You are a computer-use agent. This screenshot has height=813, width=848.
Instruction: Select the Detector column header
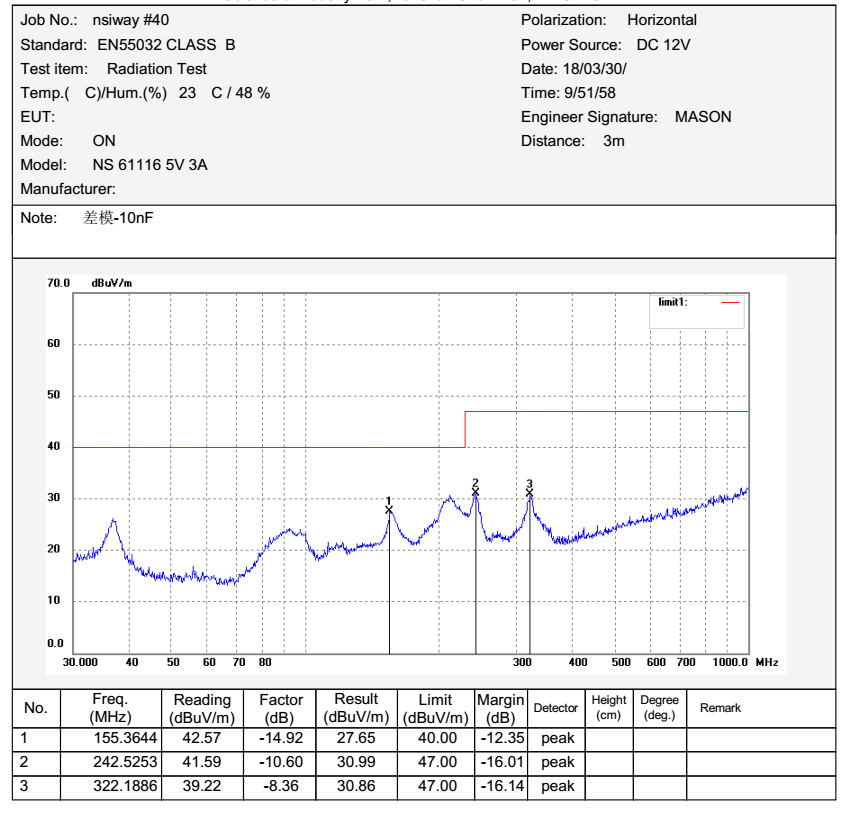tap(555, 708)
